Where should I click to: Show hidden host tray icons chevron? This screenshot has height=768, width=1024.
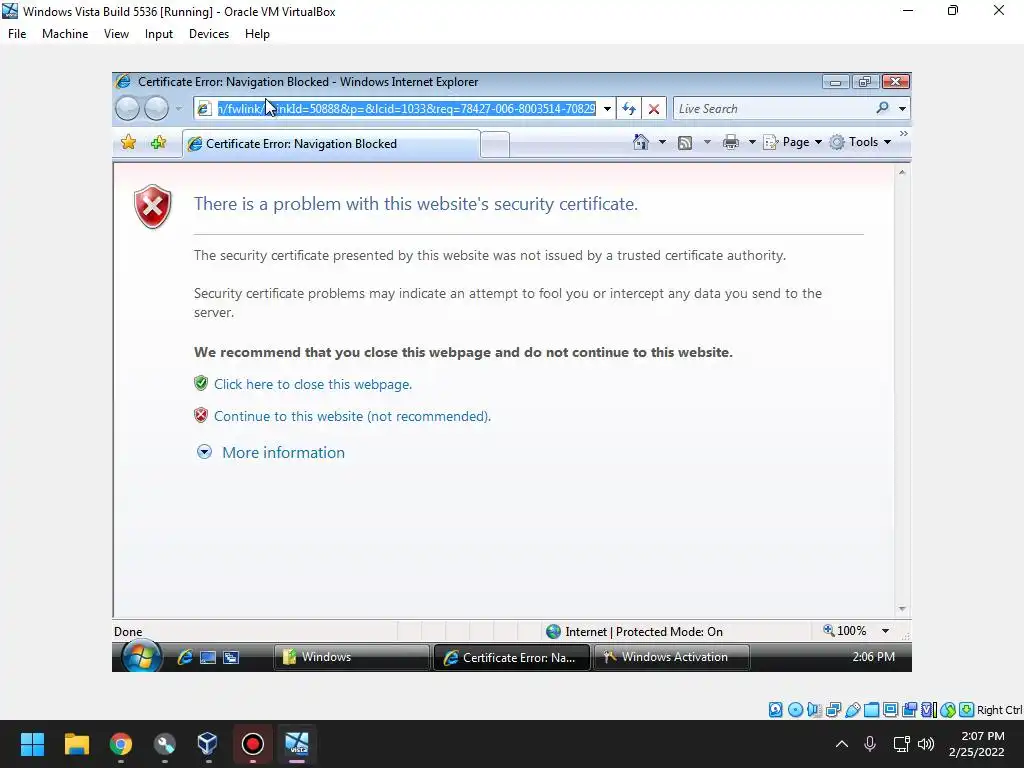(842, 744)
